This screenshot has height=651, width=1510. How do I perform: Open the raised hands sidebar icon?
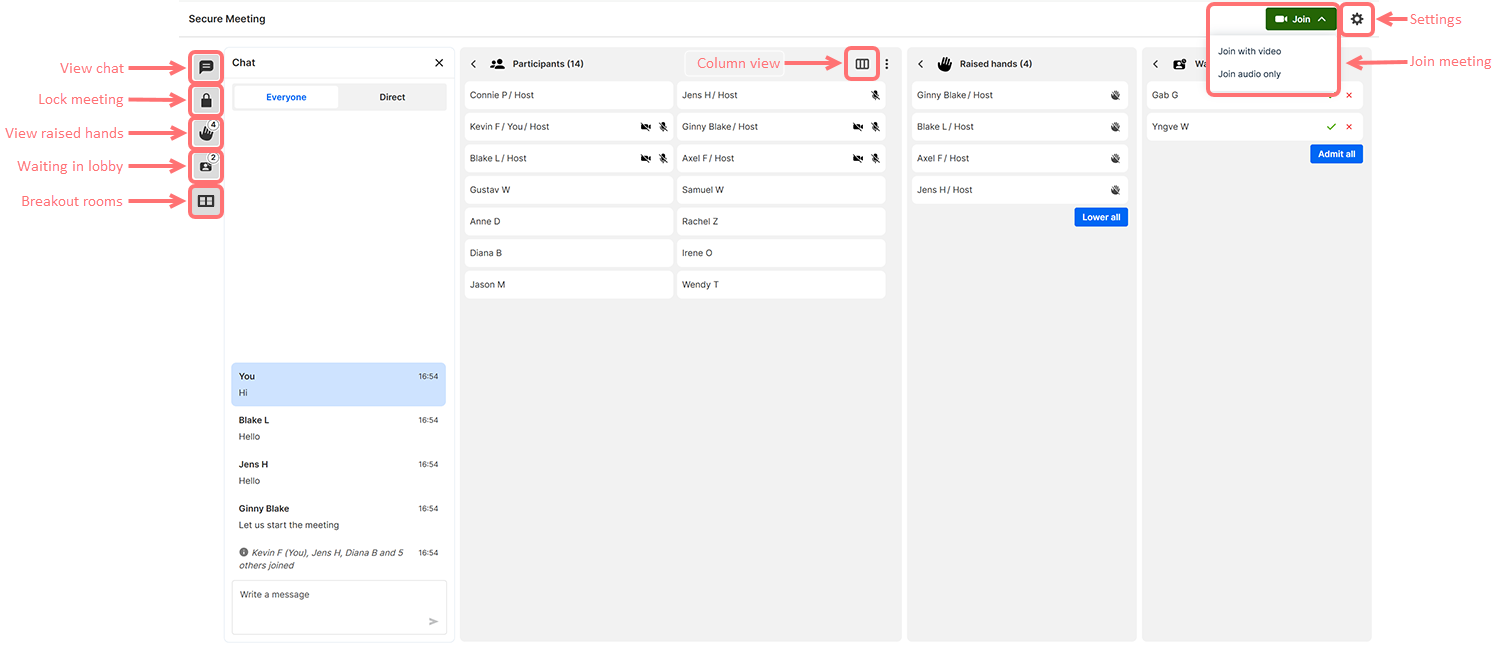point(206,134)
